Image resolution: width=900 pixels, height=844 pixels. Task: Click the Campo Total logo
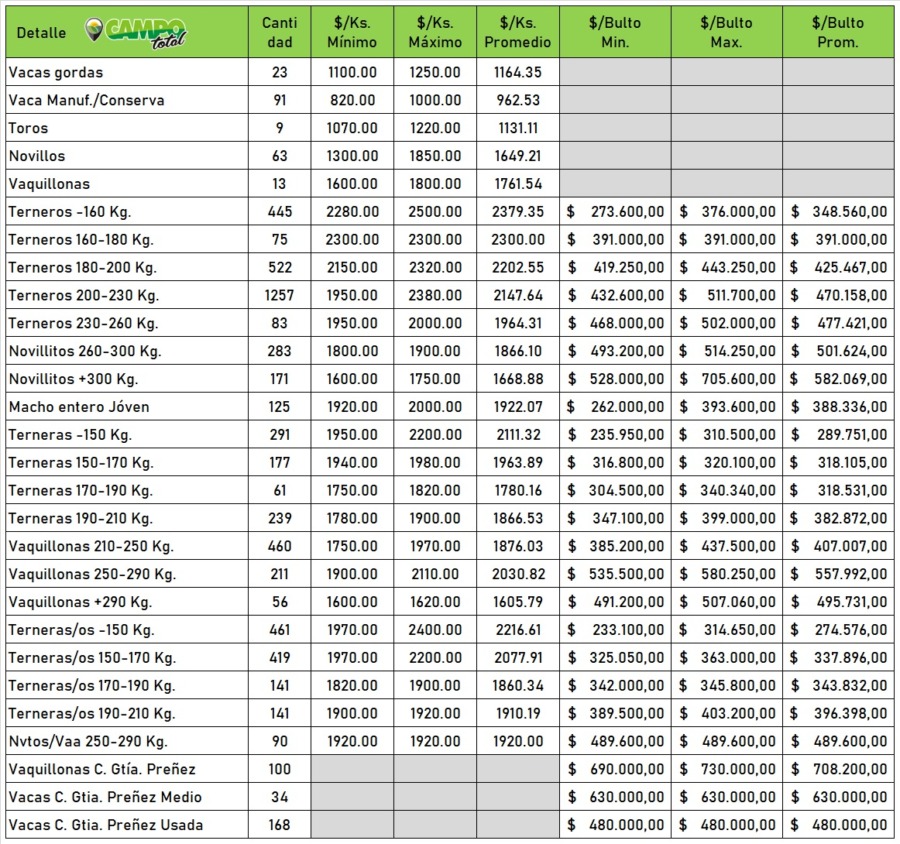click(135, 32)
